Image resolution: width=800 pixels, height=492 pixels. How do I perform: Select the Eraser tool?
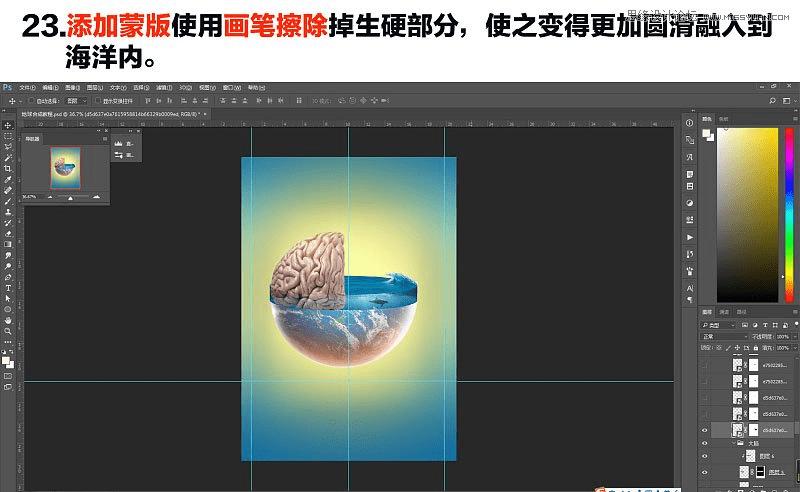coord(8,234)
